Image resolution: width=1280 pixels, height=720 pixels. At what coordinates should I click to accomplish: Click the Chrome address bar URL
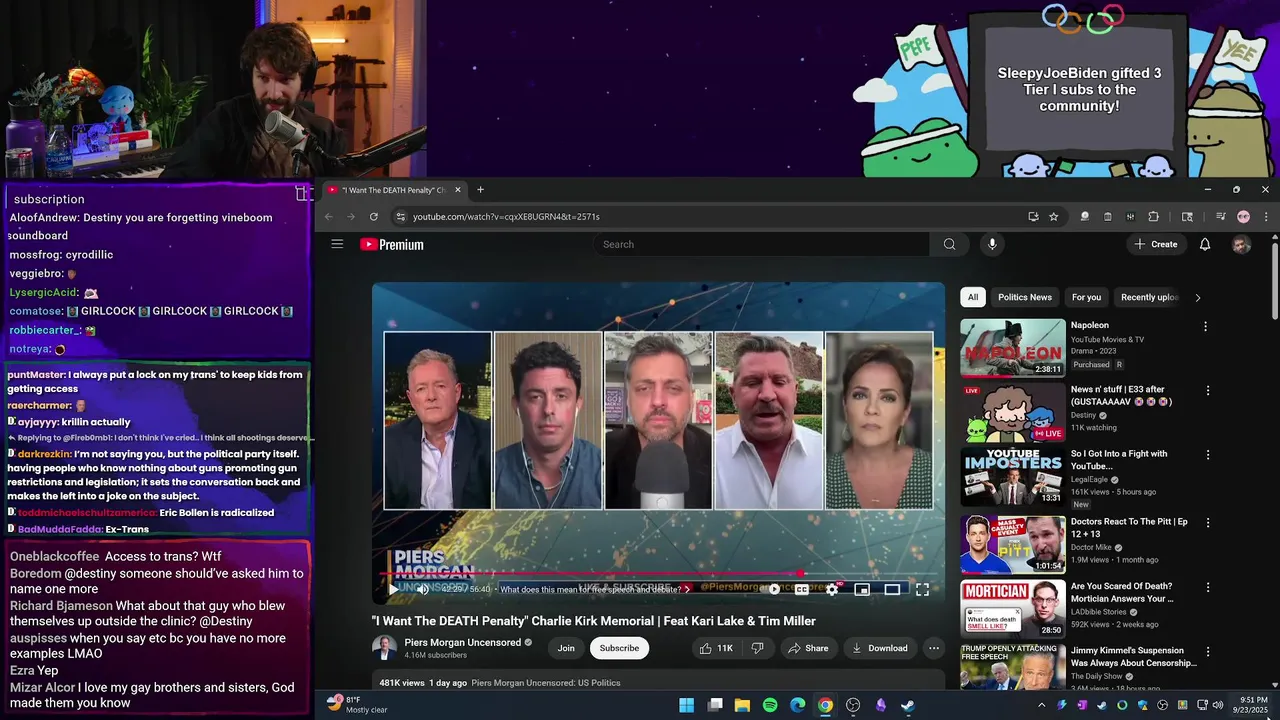pos(506,216)
